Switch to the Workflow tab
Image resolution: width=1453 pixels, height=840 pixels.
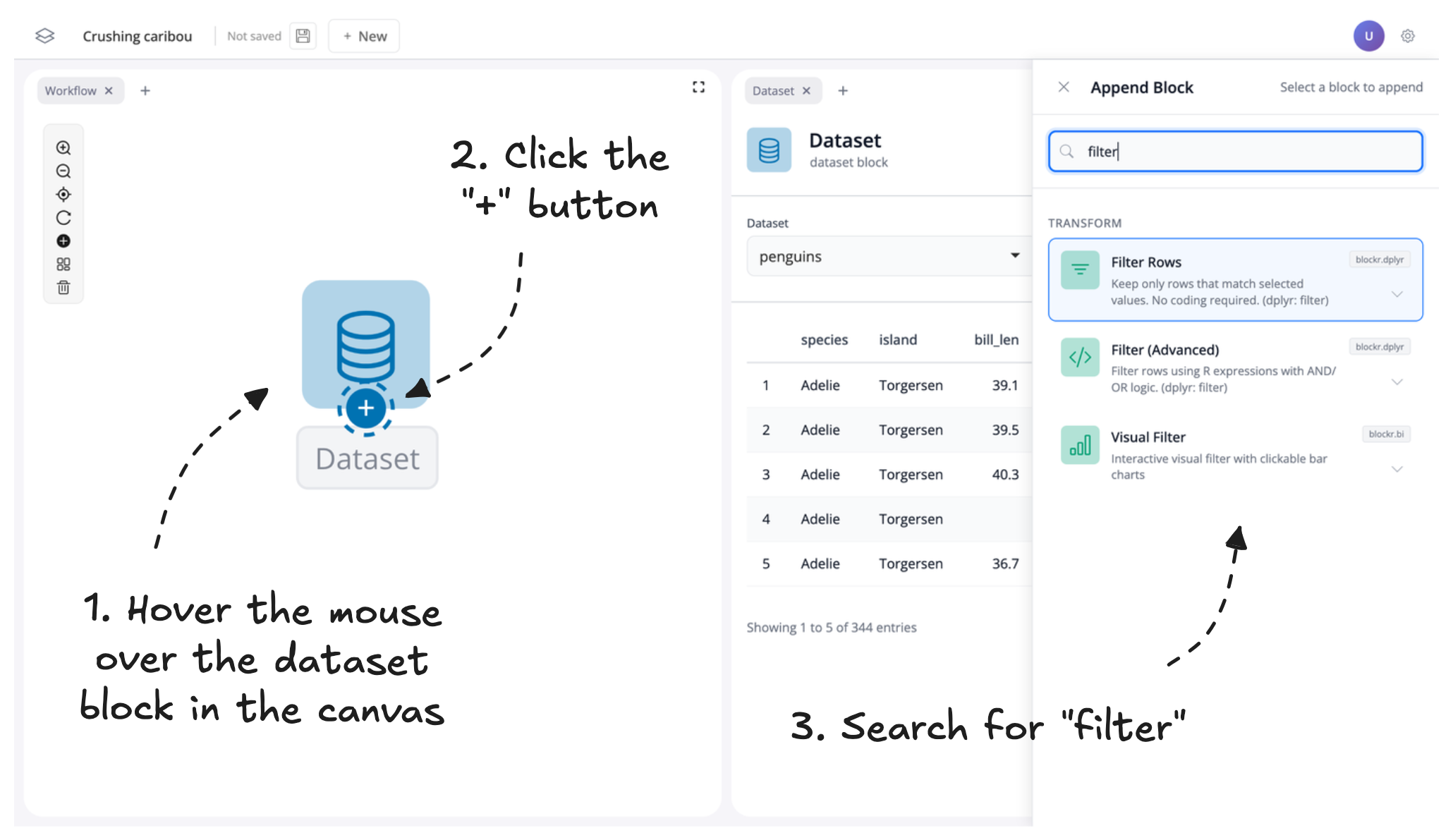71,90
